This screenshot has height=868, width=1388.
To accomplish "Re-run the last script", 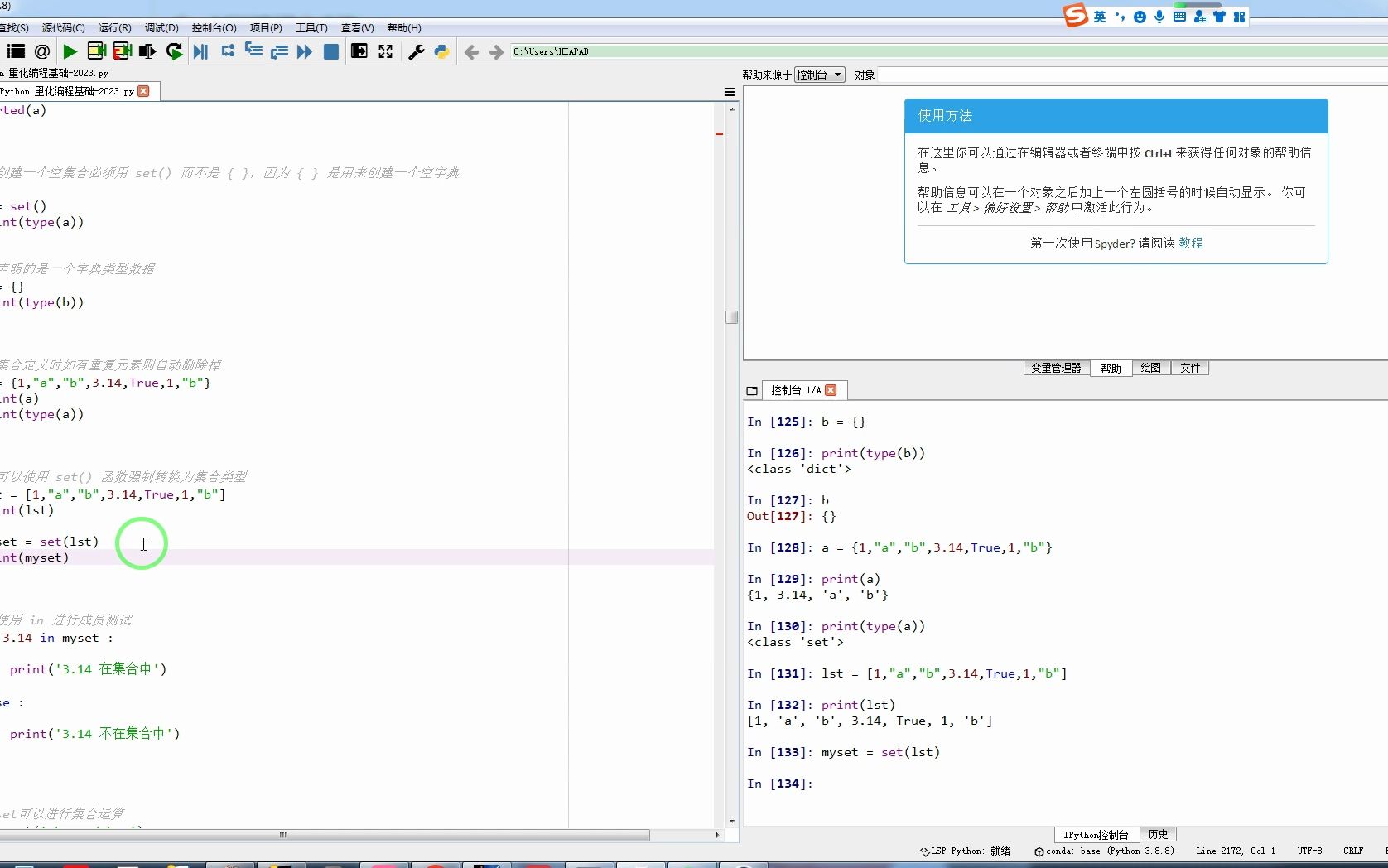I will (174, 51).
